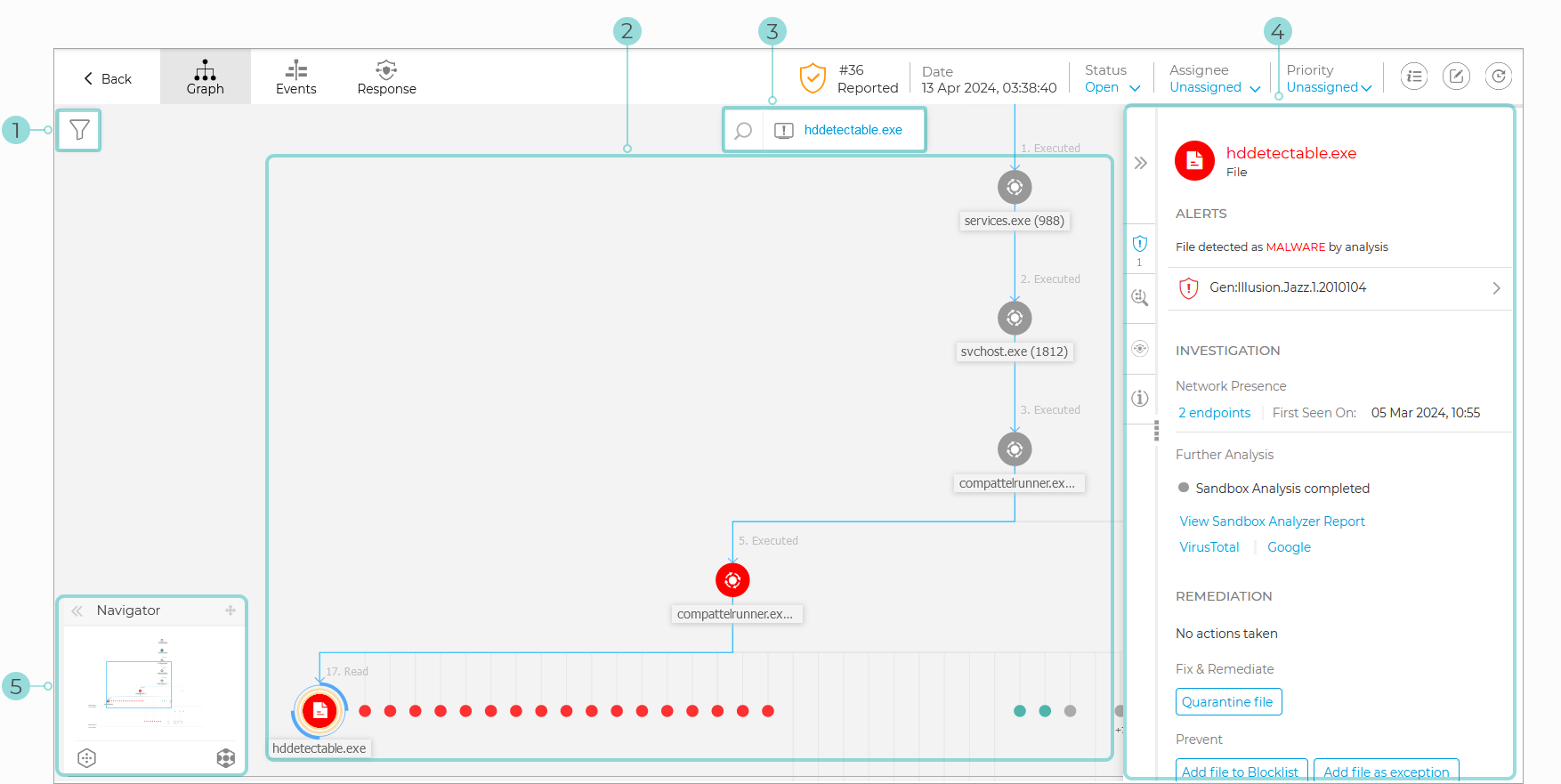Go back with the Back button
The height and width of the screenshot is (784, 1561).
coord(108,78)
